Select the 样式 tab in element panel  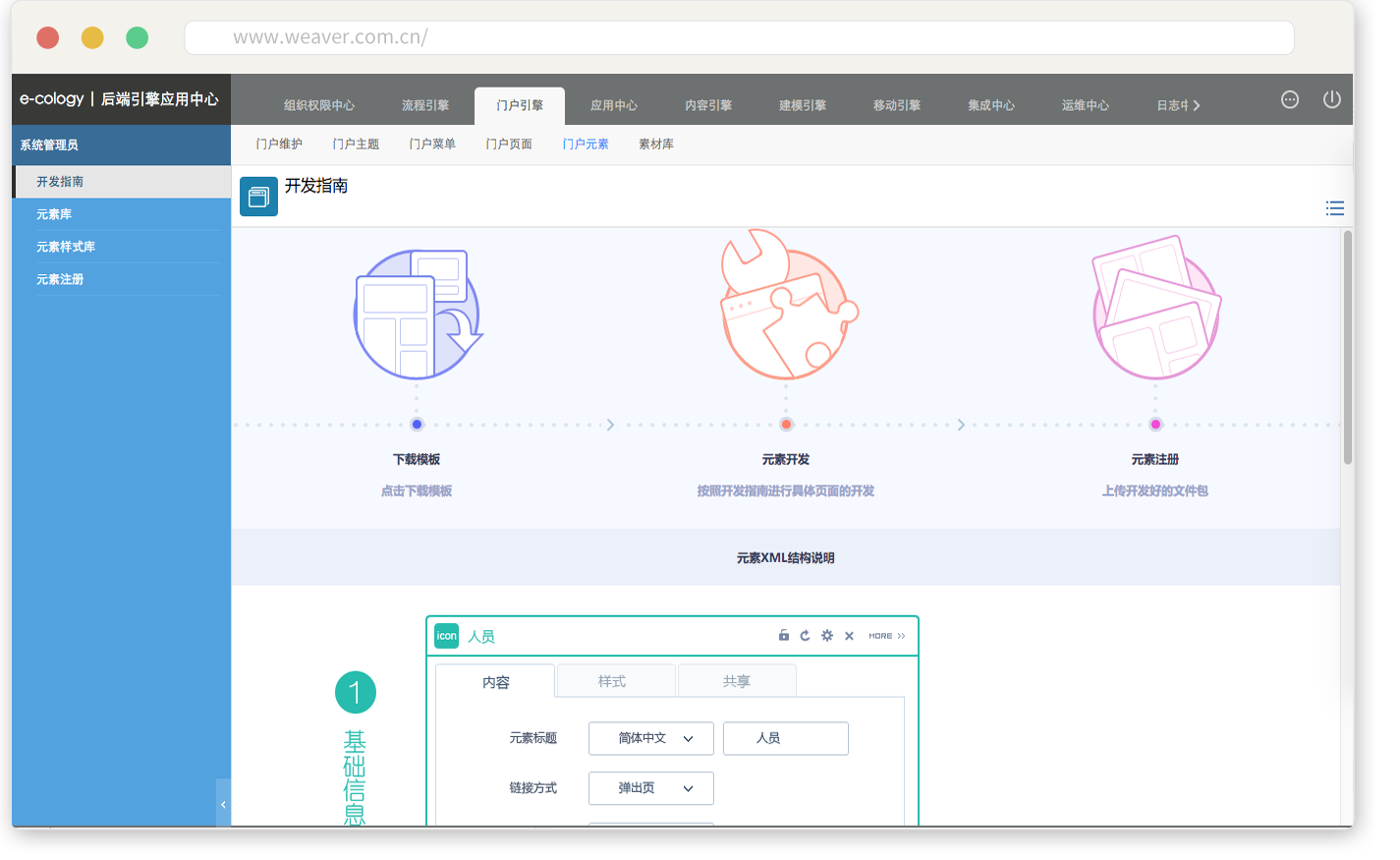(x=612, y=681)
